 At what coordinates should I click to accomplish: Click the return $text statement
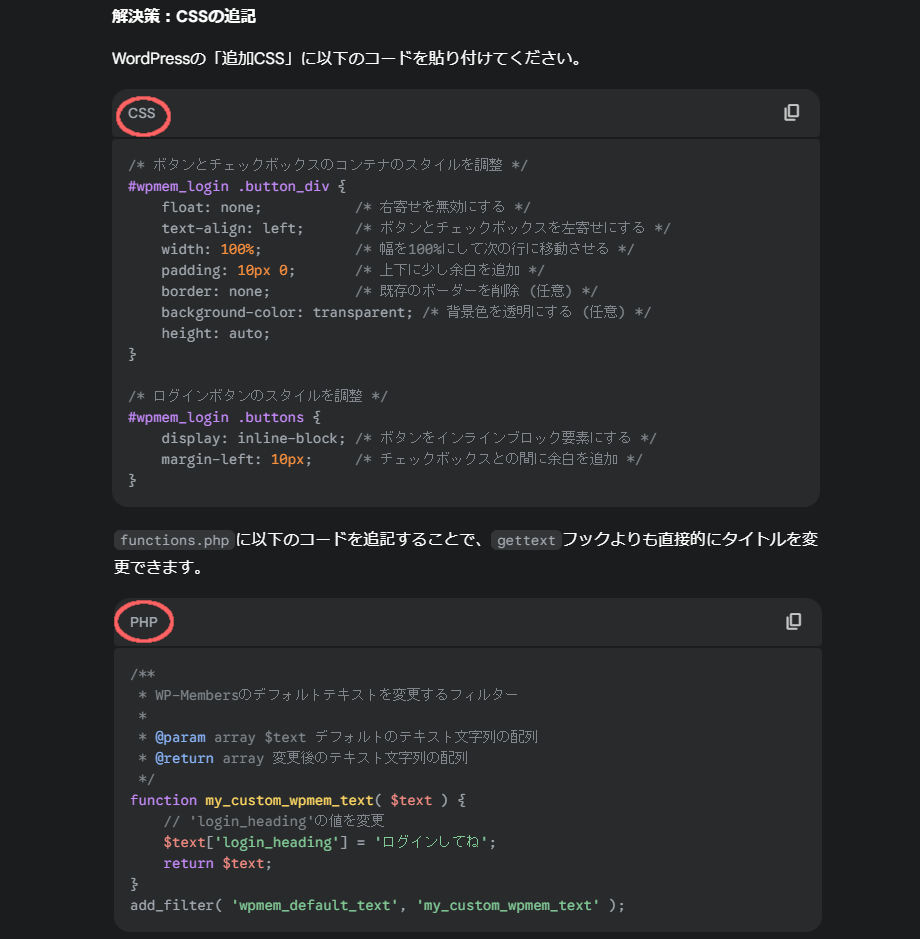pos(217,863)
